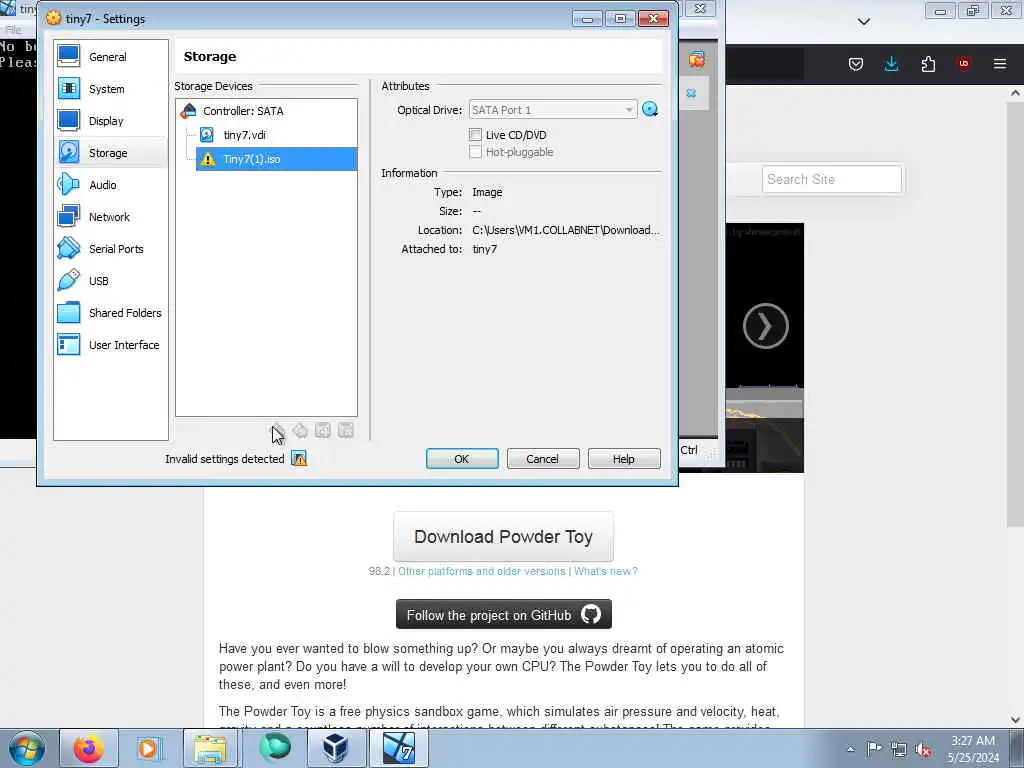Screen dimensions: 1024x768
Task: Open the Display settings category
Action: (110, 121)
